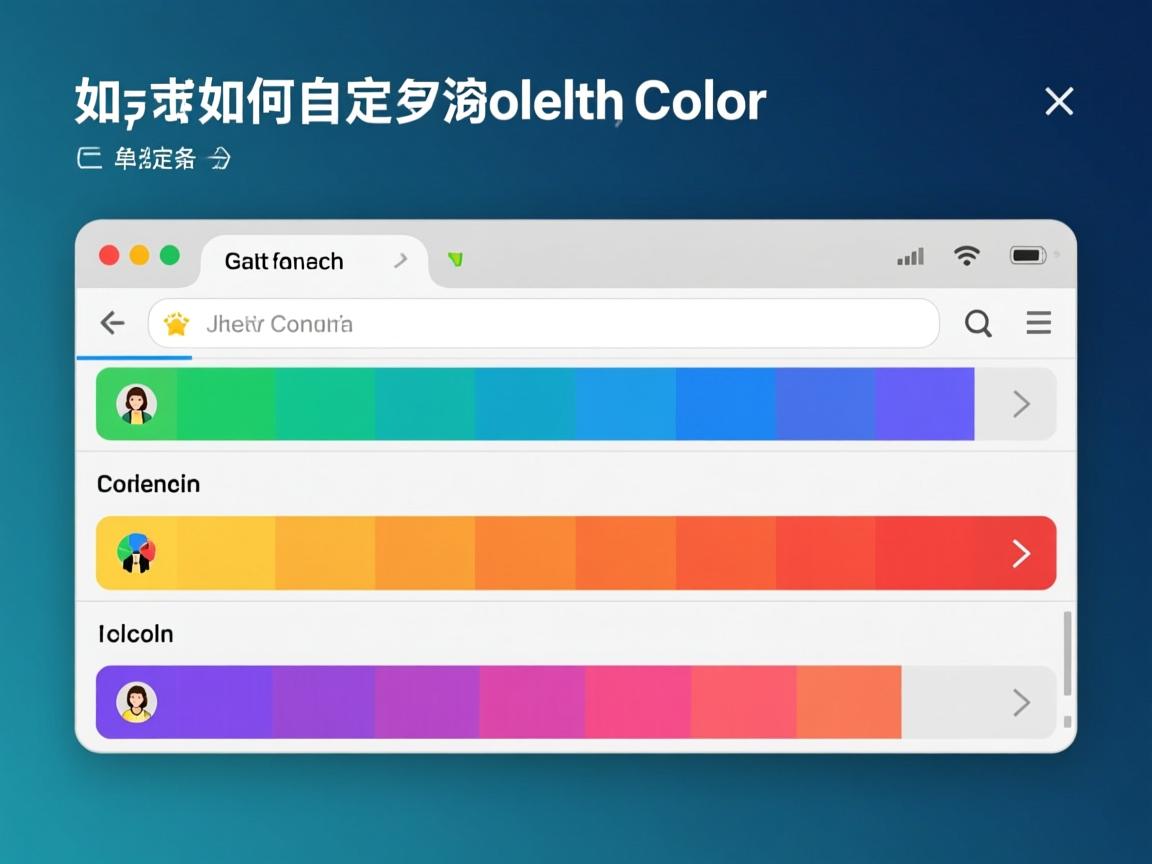1152x864 pixels.
Task: Open the hamburger menu icon
Action: pos(1038,323)
